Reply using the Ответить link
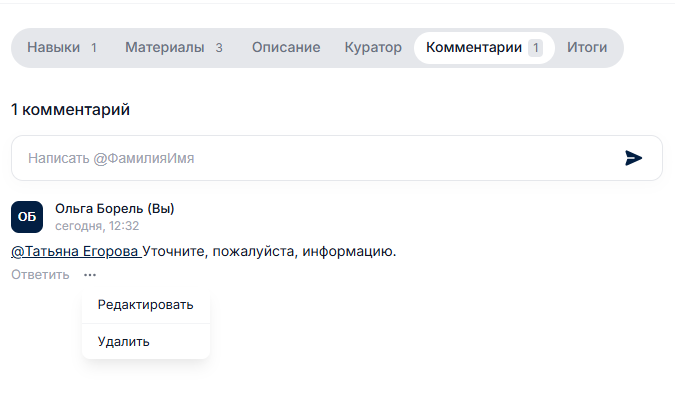The image size is (675, 410). click(x=41, y=275)
